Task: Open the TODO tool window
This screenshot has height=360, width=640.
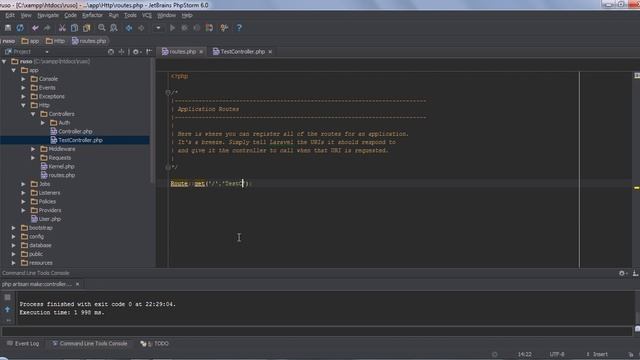Action: (155, 344)
